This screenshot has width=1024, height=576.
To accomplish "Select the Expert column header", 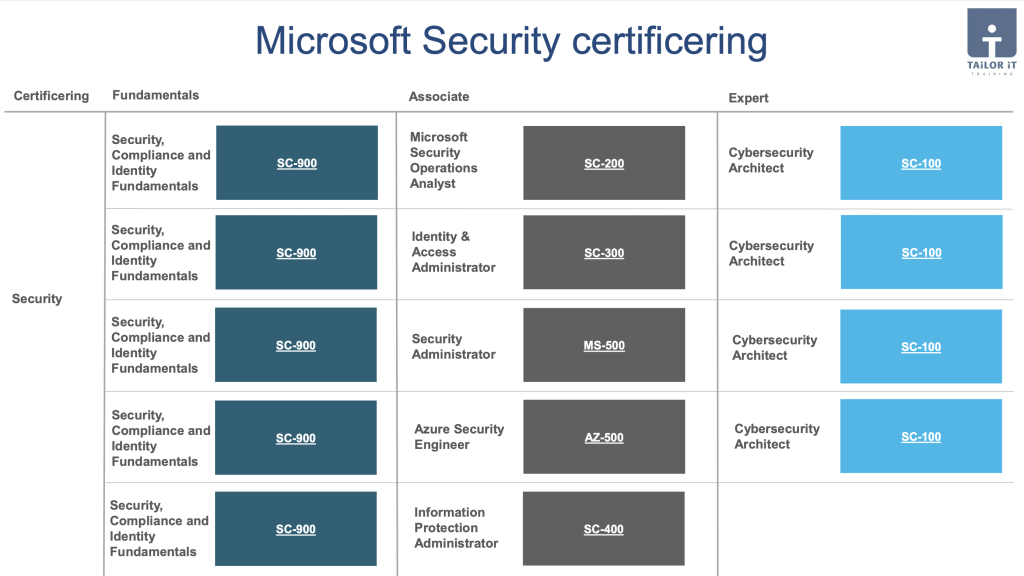I will point(748,98).
